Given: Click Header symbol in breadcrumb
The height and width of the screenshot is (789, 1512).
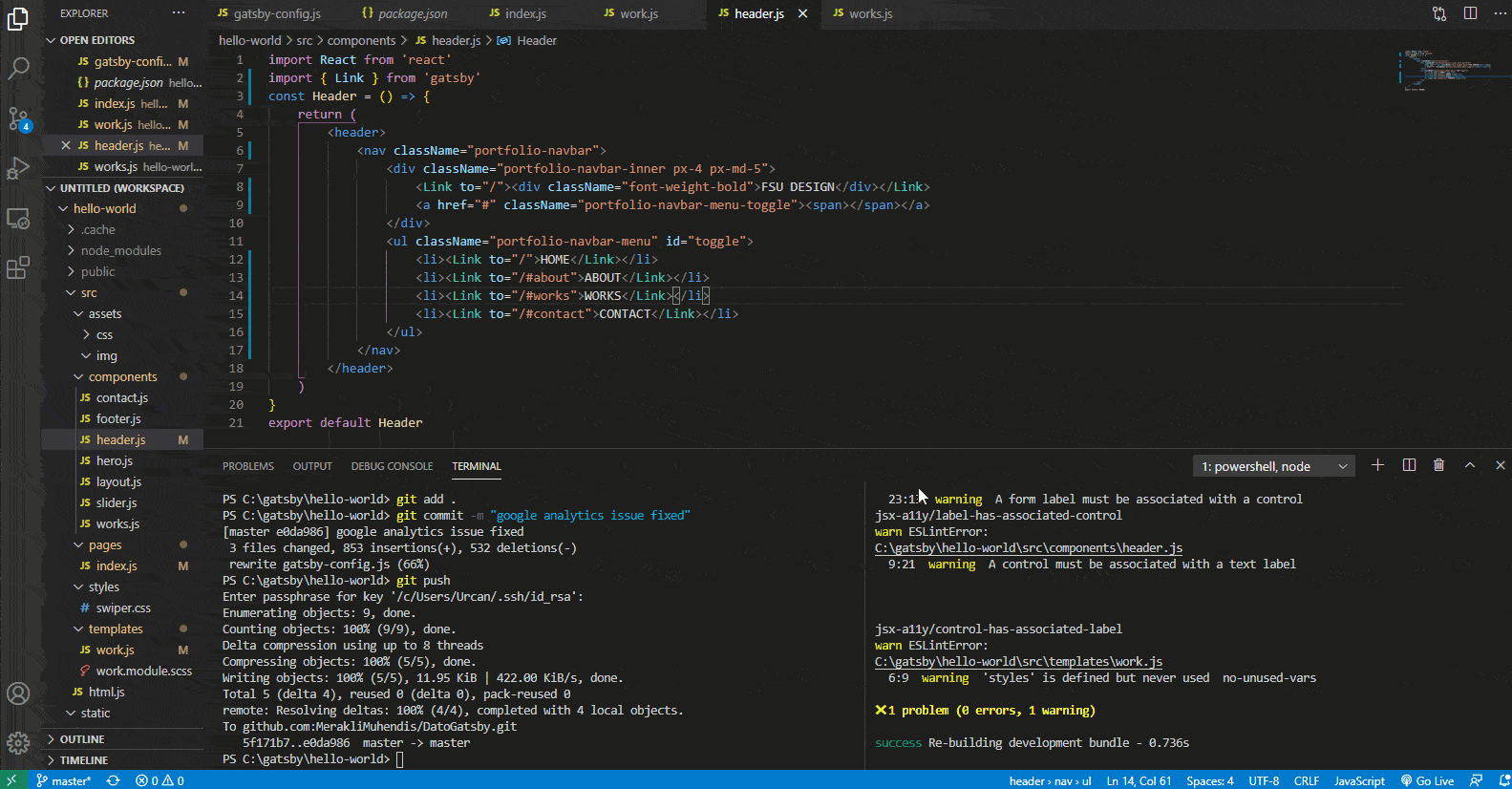Looking at the screenshot, I should pos(527,40).
